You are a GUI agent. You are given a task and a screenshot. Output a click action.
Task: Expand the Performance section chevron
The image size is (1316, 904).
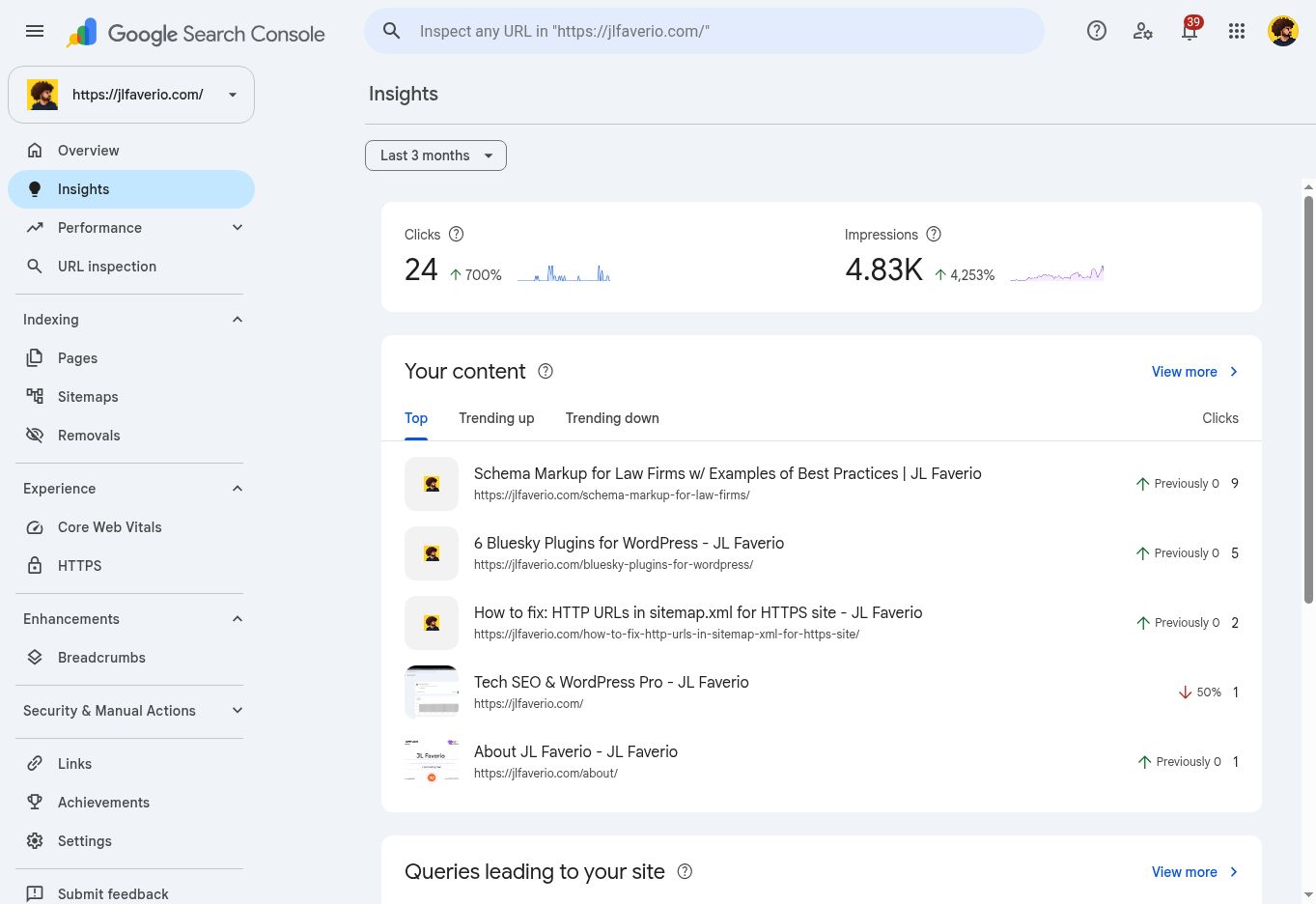tap(238, 228)
